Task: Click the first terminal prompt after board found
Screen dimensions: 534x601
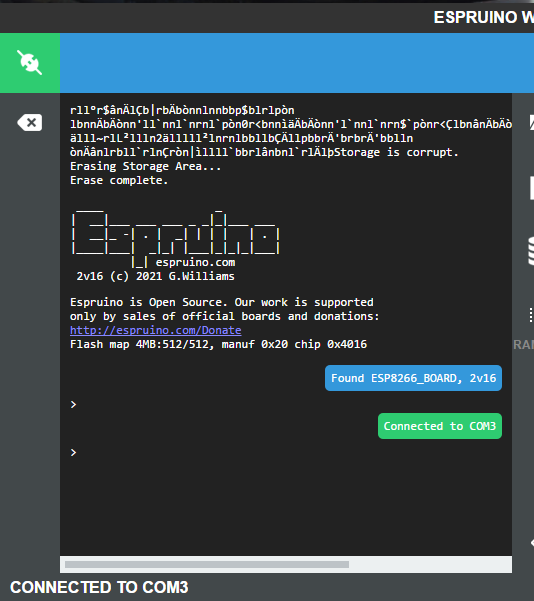Action: (x=73, y=404)
